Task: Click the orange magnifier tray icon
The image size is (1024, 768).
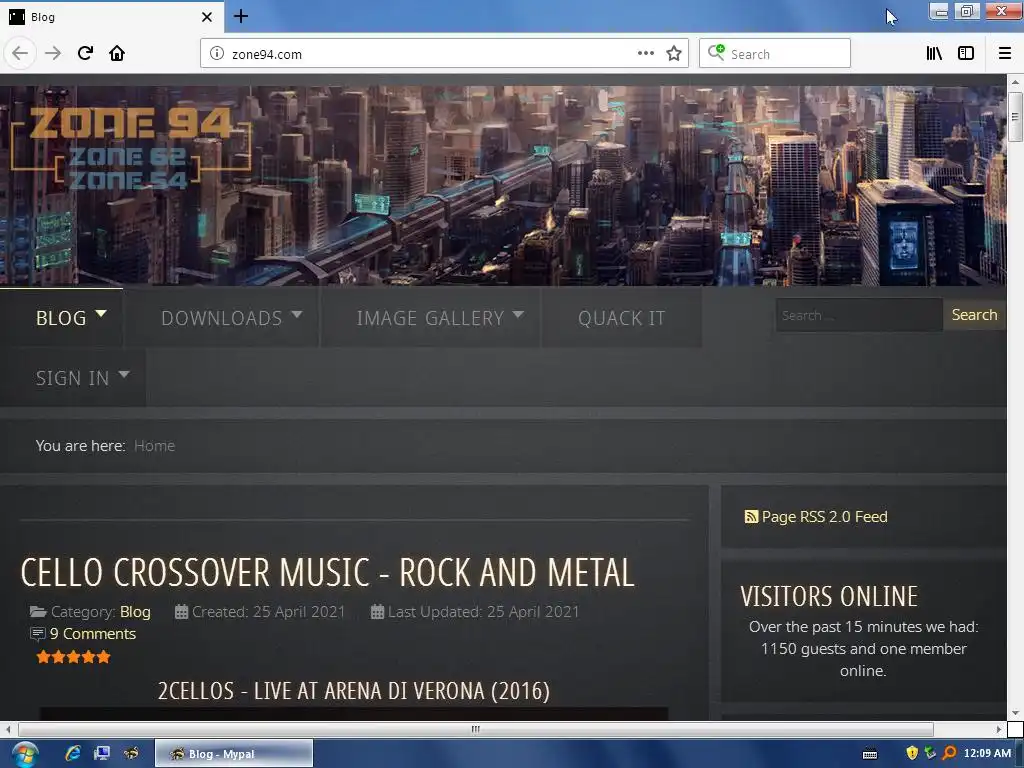Action: (x=950, y=753)
